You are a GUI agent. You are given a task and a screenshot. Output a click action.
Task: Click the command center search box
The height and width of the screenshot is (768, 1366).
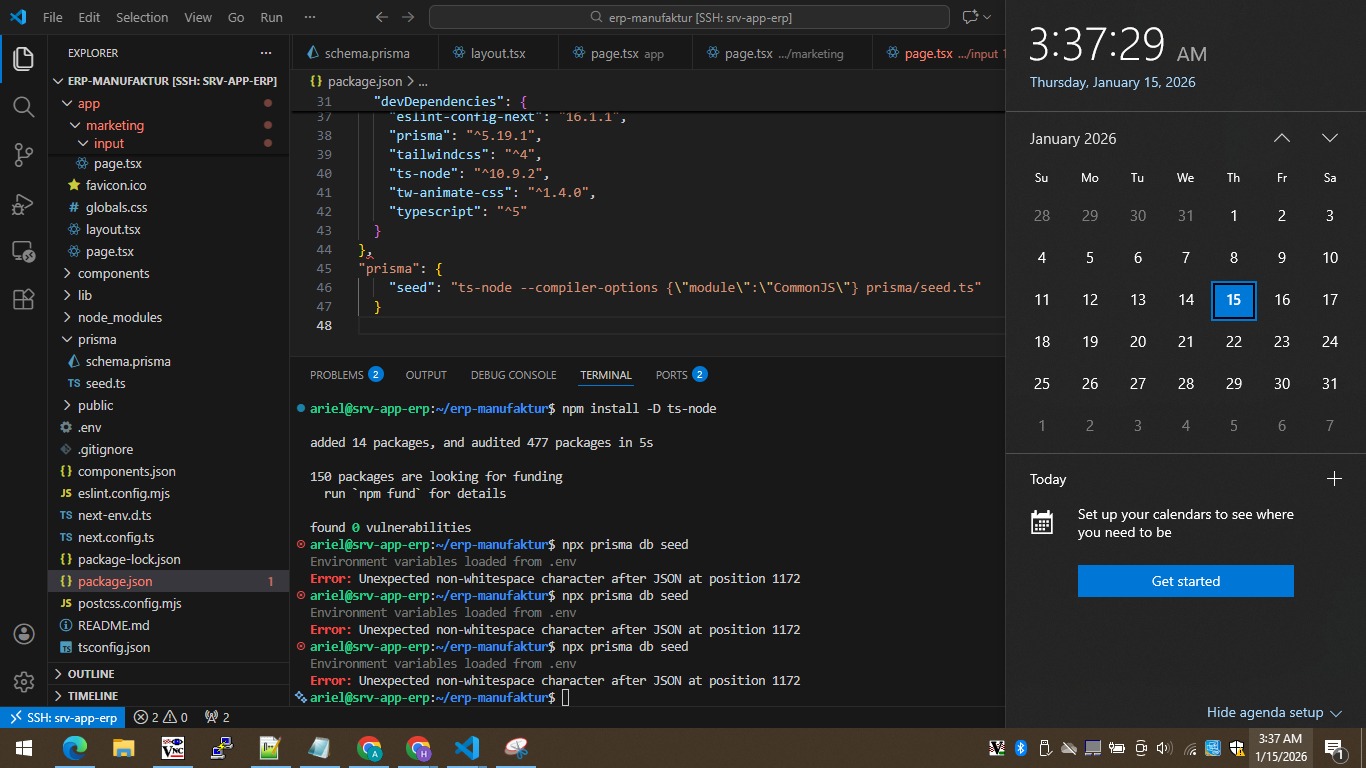[x=689, y=17]
